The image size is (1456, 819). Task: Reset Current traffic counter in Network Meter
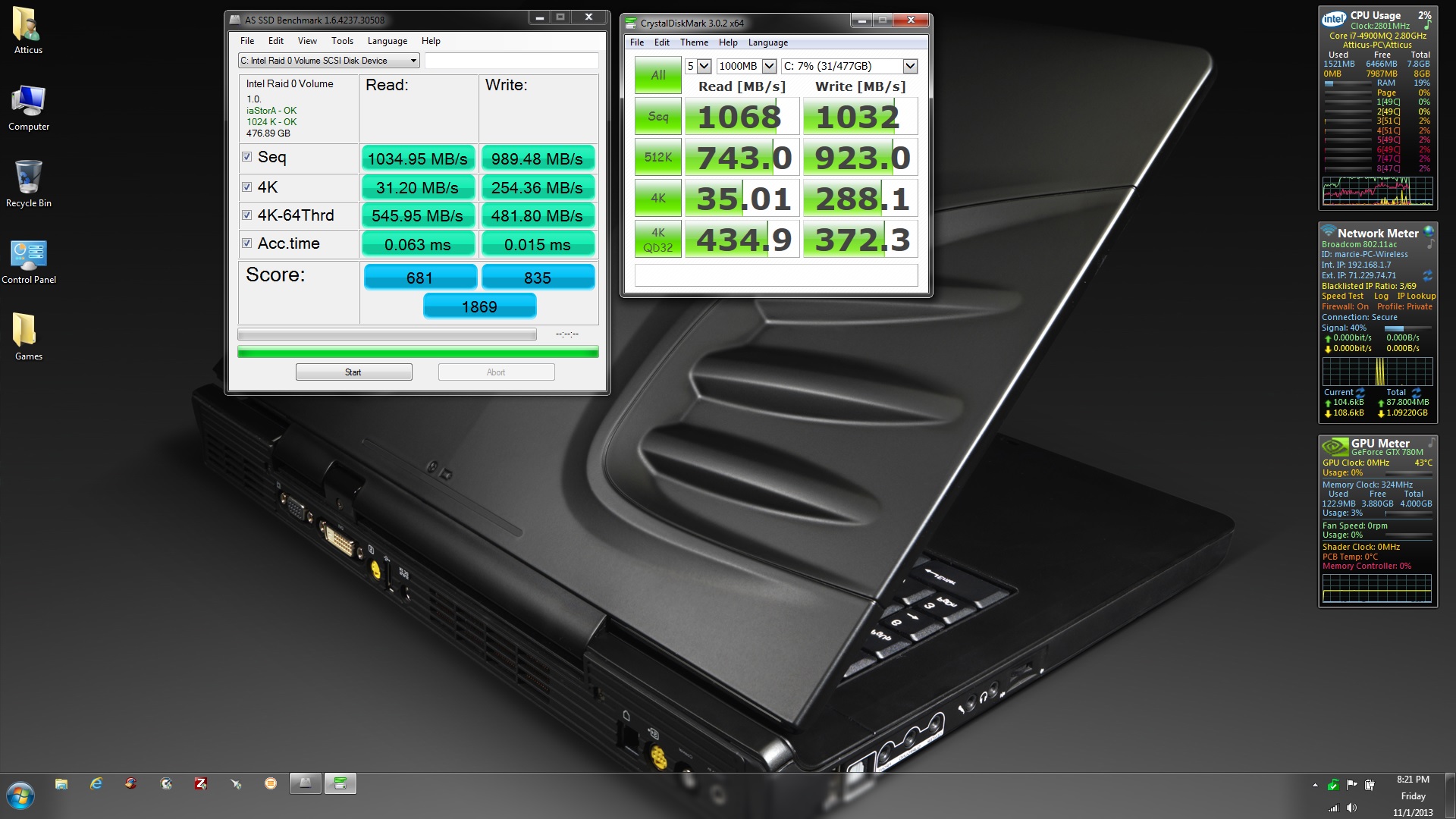1360,392
